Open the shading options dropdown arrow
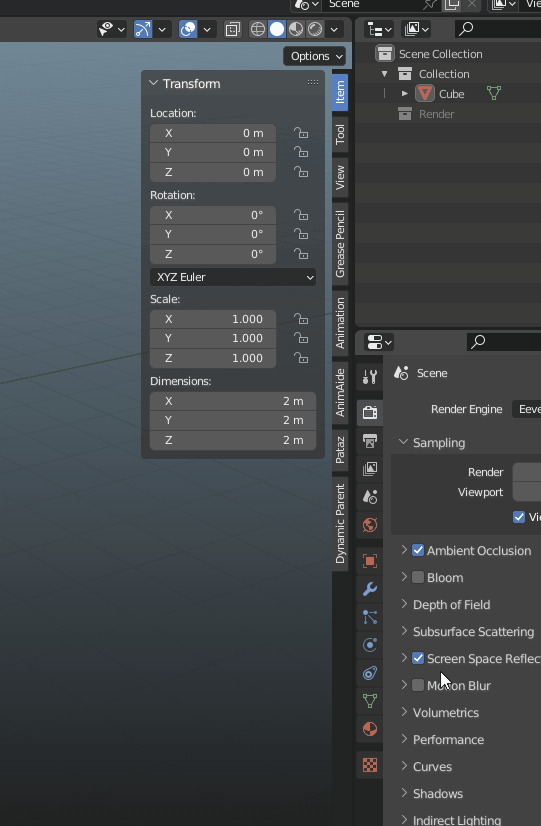Image resolution: width=541 pixels, height=826 pixels. click(334, 29)
